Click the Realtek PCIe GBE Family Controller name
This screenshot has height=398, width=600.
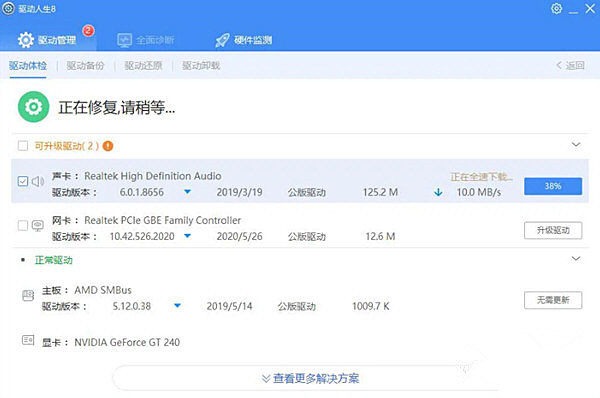(162, 220)
